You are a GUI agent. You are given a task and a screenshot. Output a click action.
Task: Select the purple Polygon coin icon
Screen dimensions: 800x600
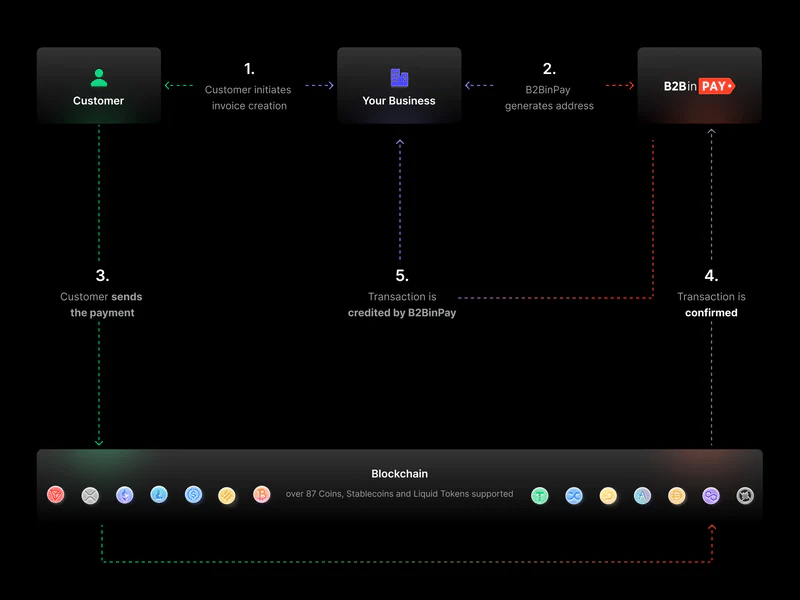point(711,495)
